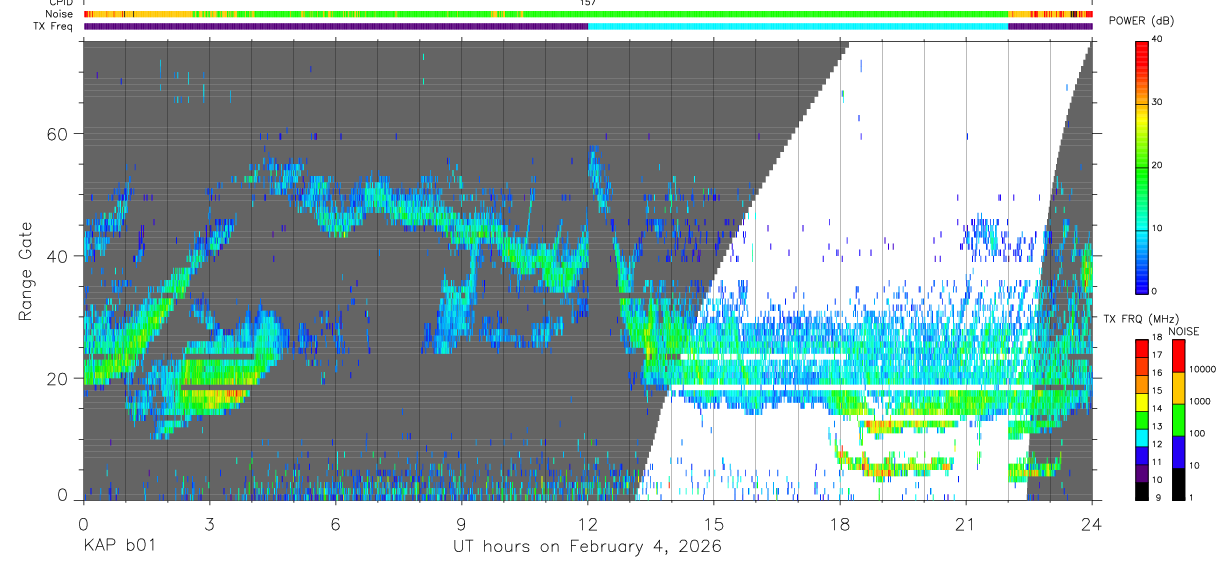Click the "3" UT hour tick label

(x=209, y=523)
